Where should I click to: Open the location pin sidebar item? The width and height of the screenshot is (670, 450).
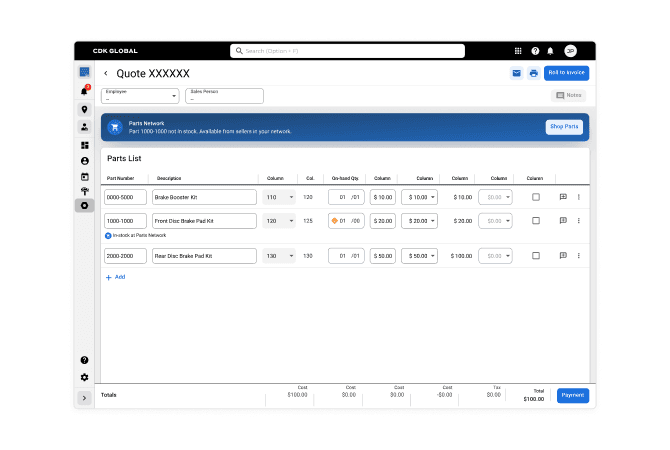85,109
